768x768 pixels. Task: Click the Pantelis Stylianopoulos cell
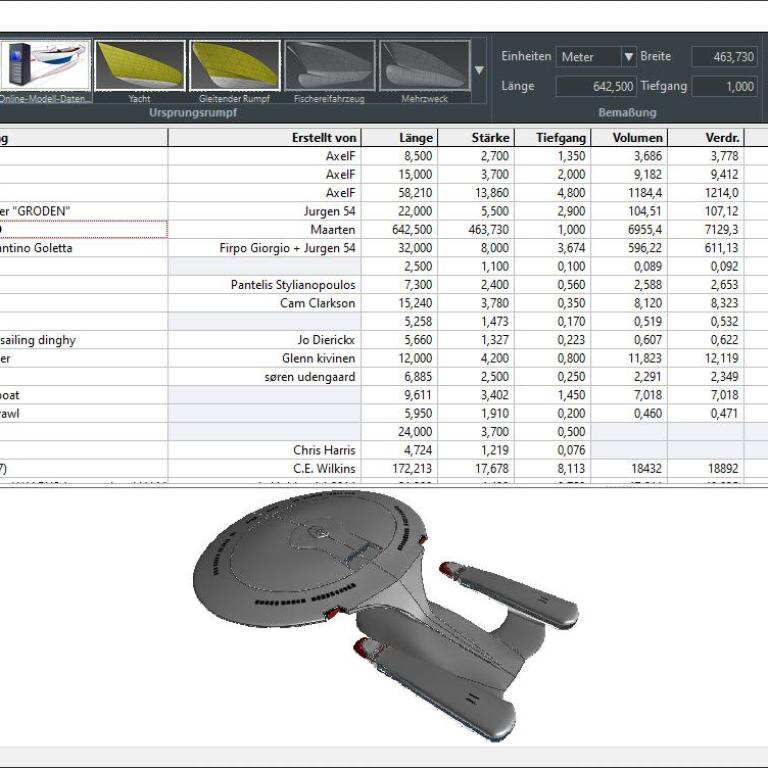(264, 285)
